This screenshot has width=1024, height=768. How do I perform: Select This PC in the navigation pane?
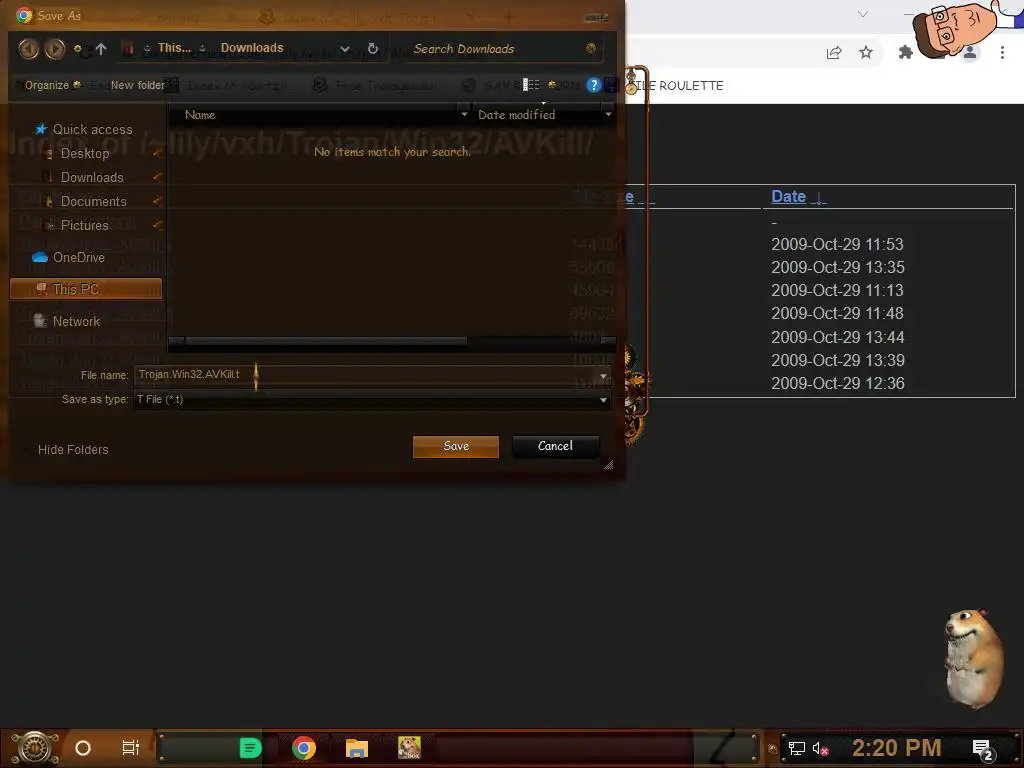(86, 289)
